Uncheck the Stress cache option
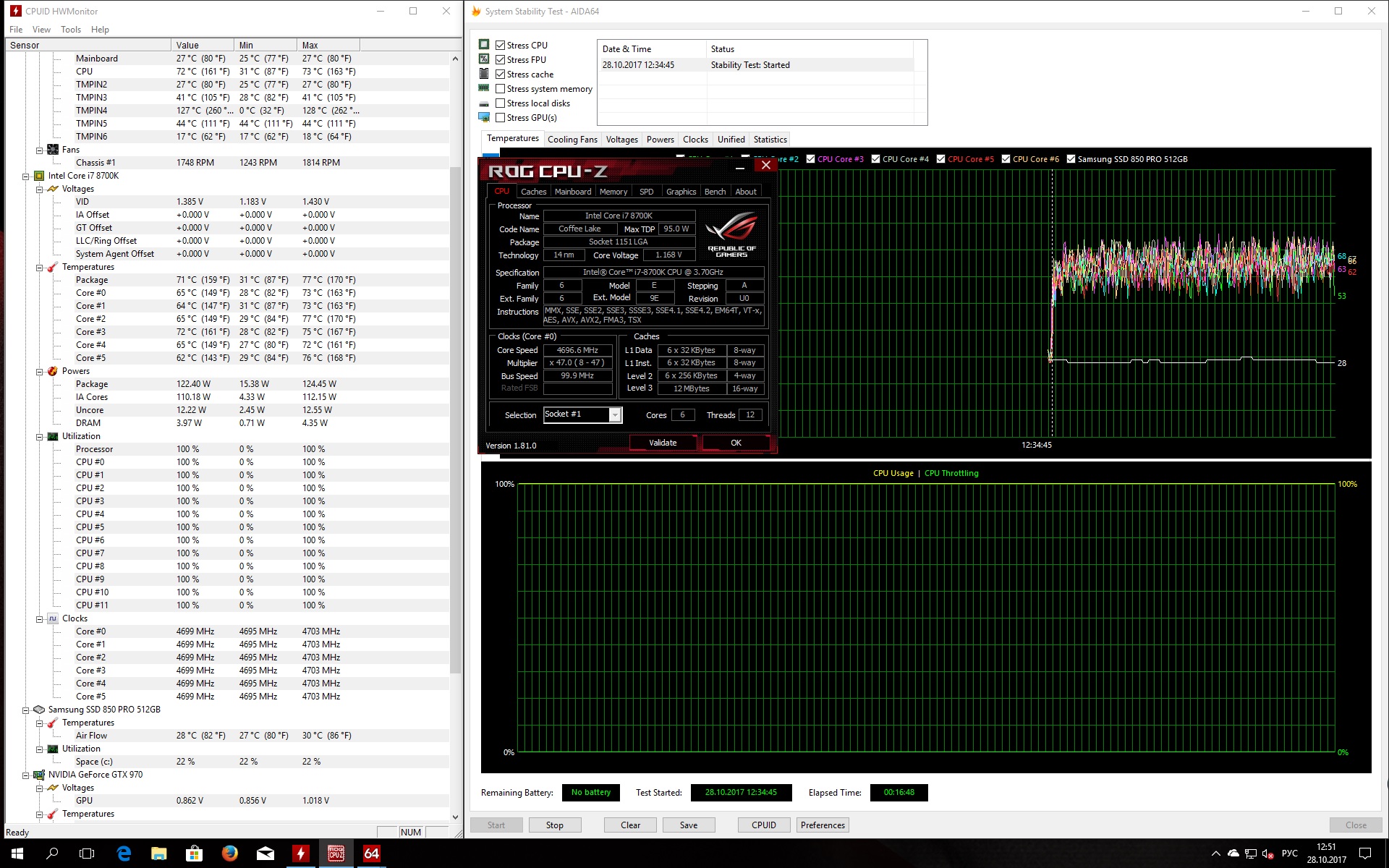The height and width of the screenshot is (868, 1389). click(x=500, y=75)
